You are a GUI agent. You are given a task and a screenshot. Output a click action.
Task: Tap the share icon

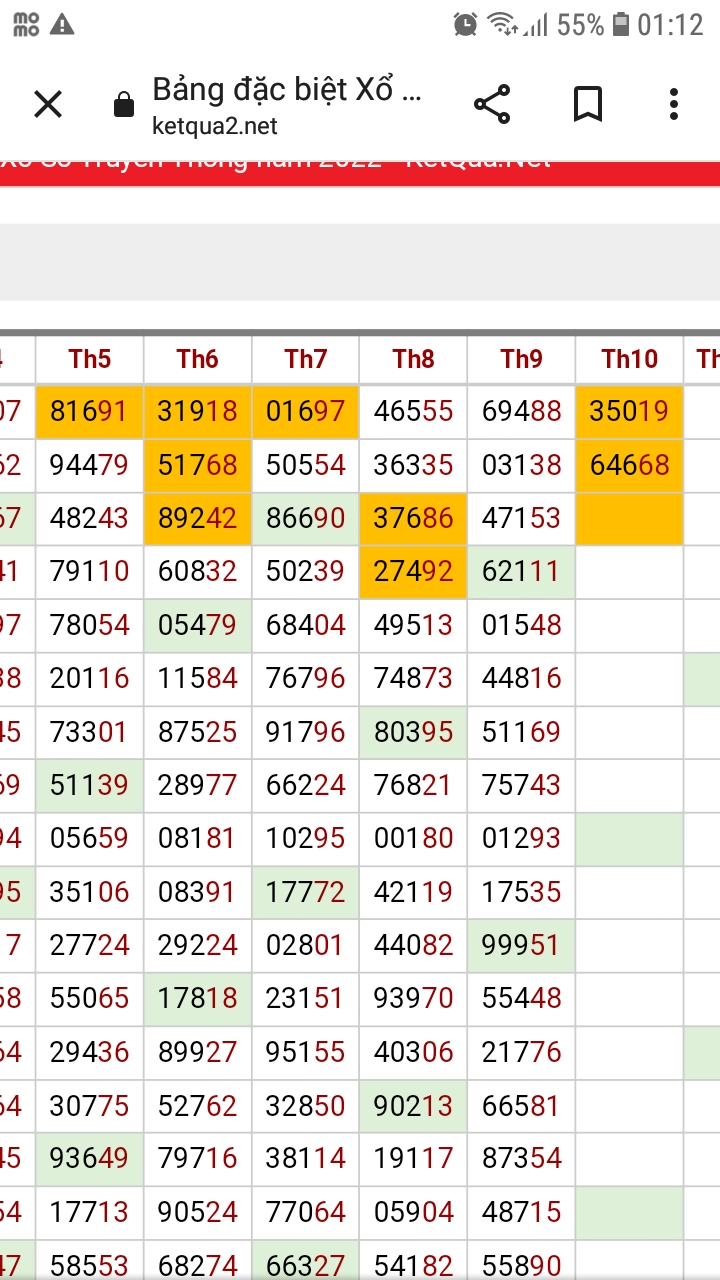click(x=491, y=104)
